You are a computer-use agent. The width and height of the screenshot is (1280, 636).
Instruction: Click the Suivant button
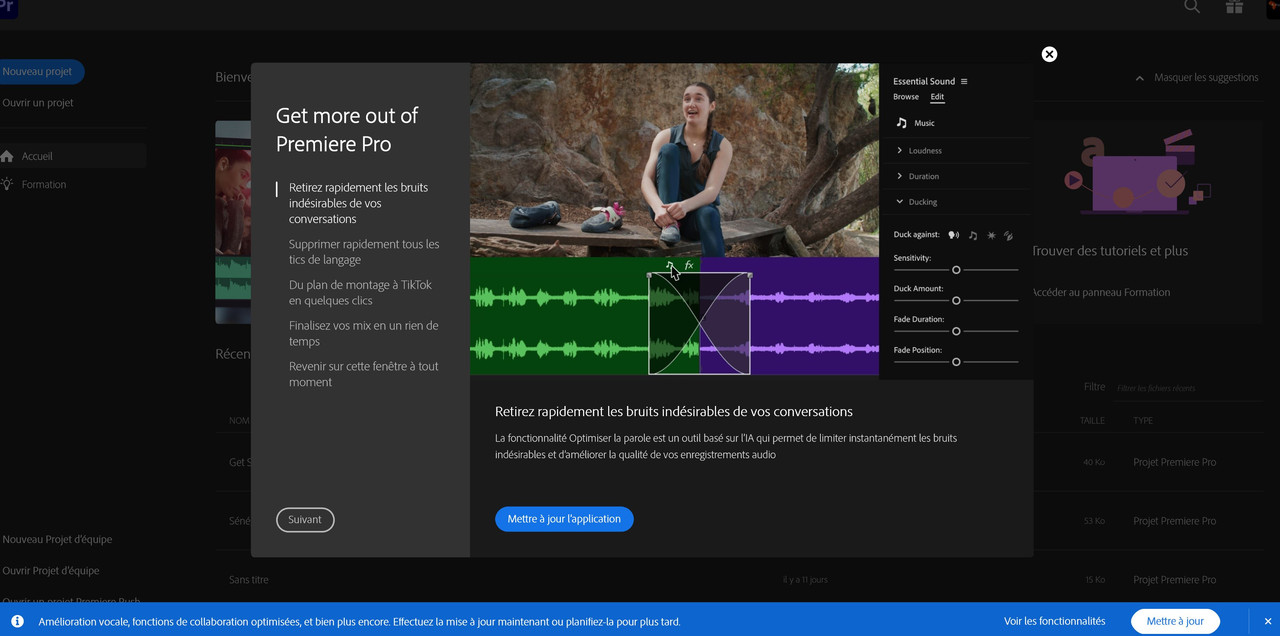click(x=305, y=520)
